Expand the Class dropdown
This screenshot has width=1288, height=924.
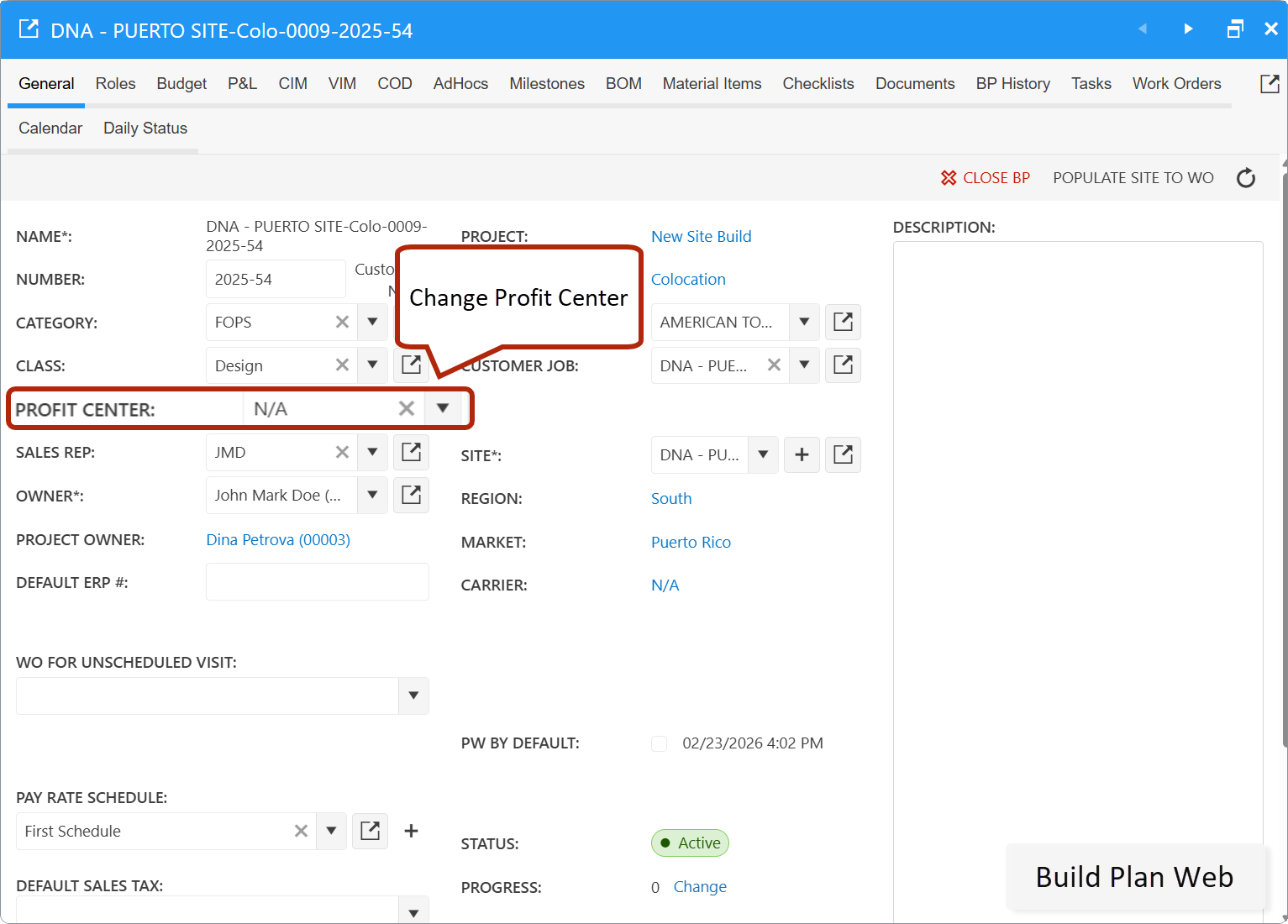372,365
